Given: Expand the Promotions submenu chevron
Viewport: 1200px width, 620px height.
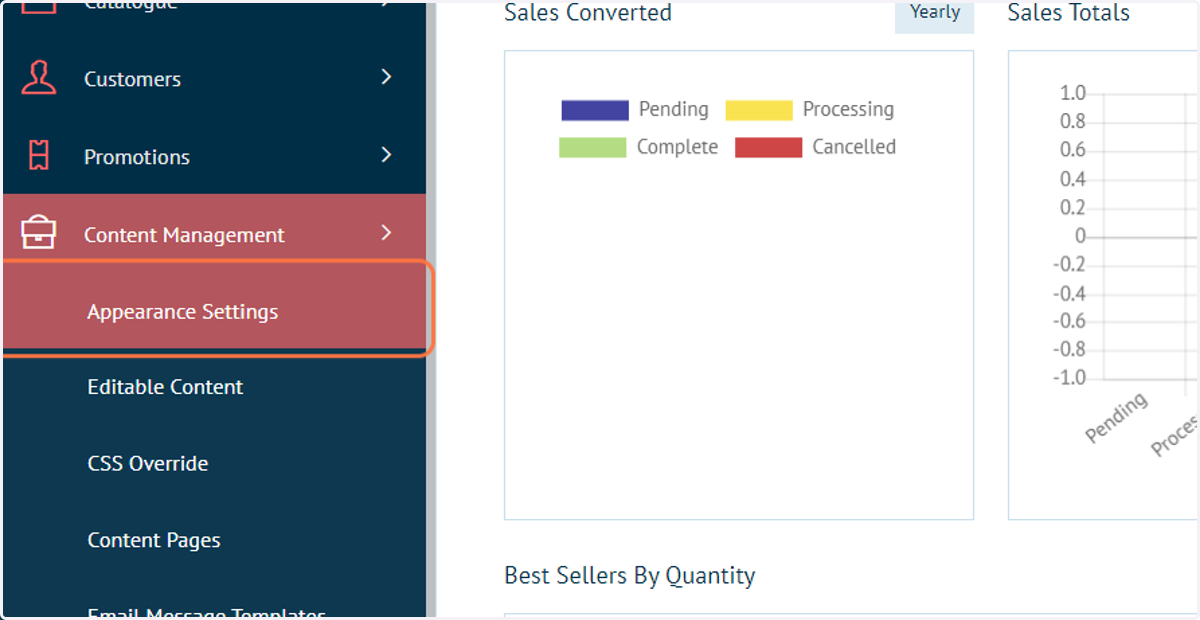Looking at the screenshot, I should tap(386, 155).
